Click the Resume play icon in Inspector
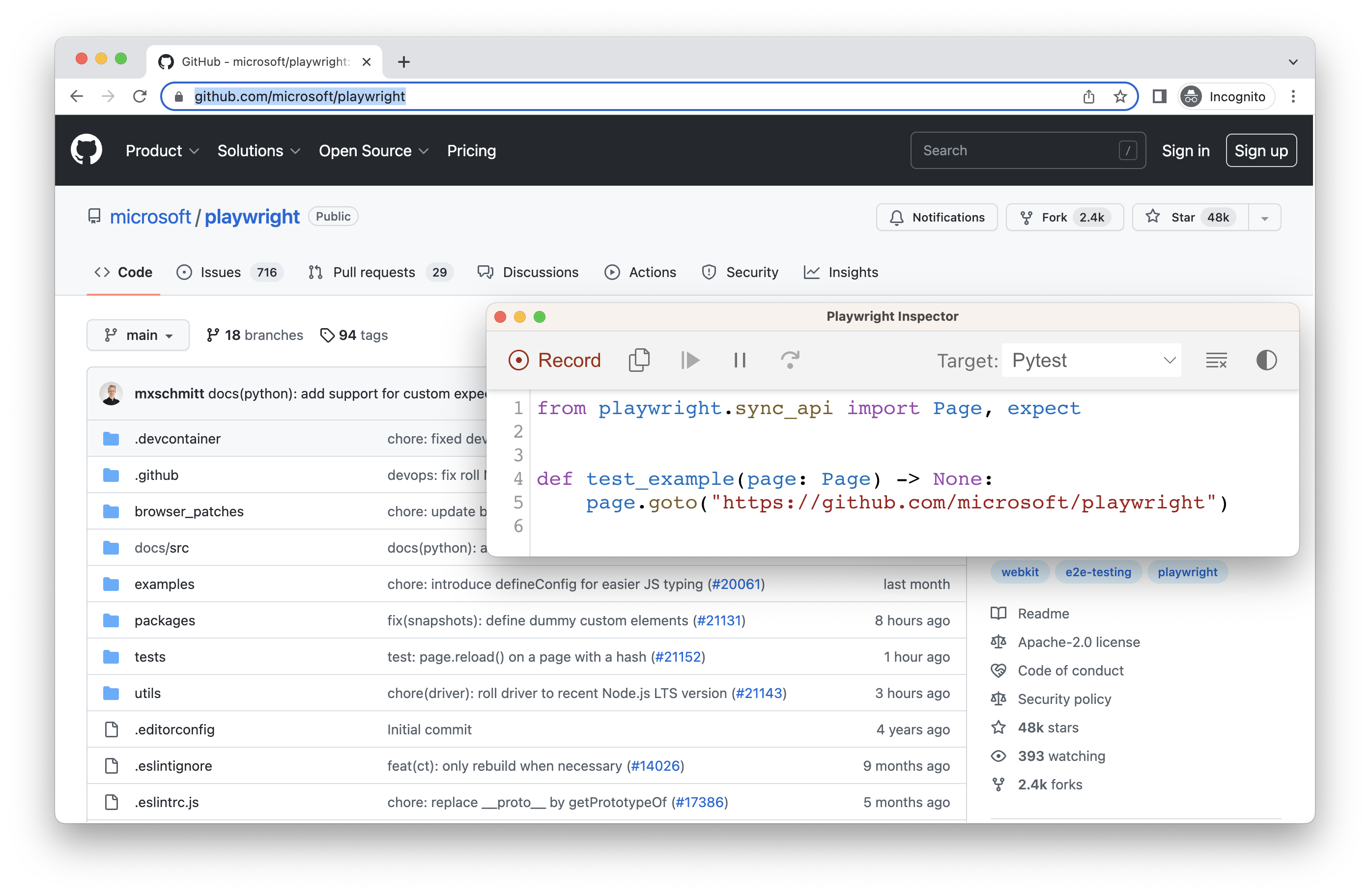 [689, 360]
